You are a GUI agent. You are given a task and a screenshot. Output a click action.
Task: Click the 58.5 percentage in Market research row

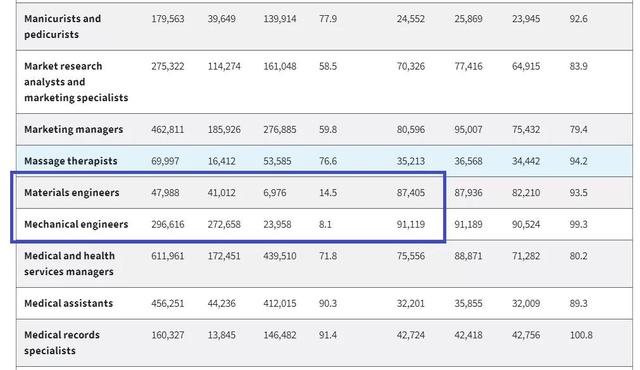click(328, 66)
